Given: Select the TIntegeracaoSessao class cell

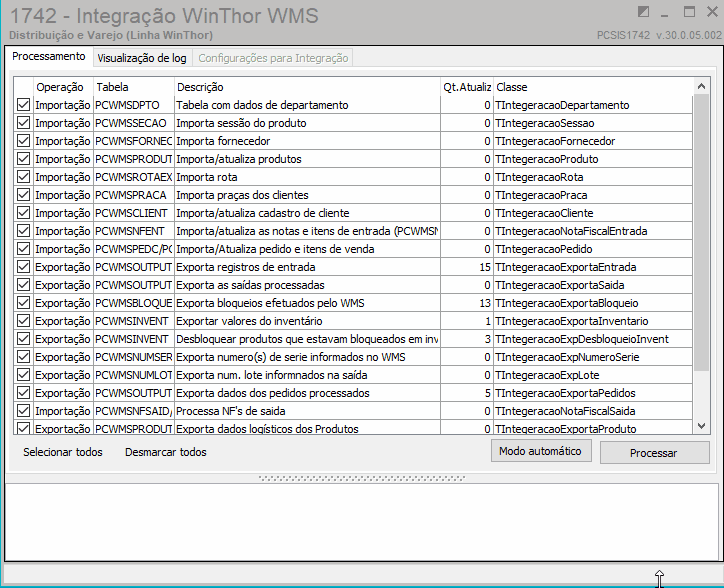Looking at the screenshot, I should coord(593,123).
